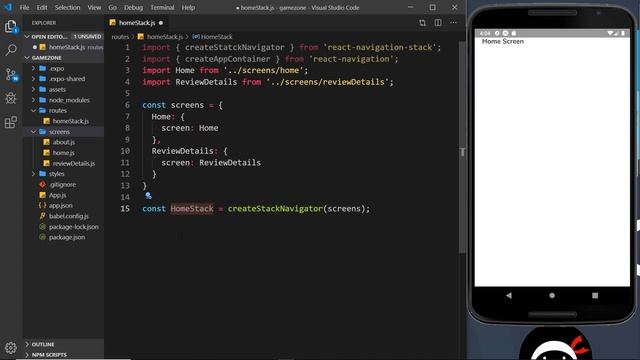Open the File menu
Screen dimensions: 640x360
coord(24,7)
